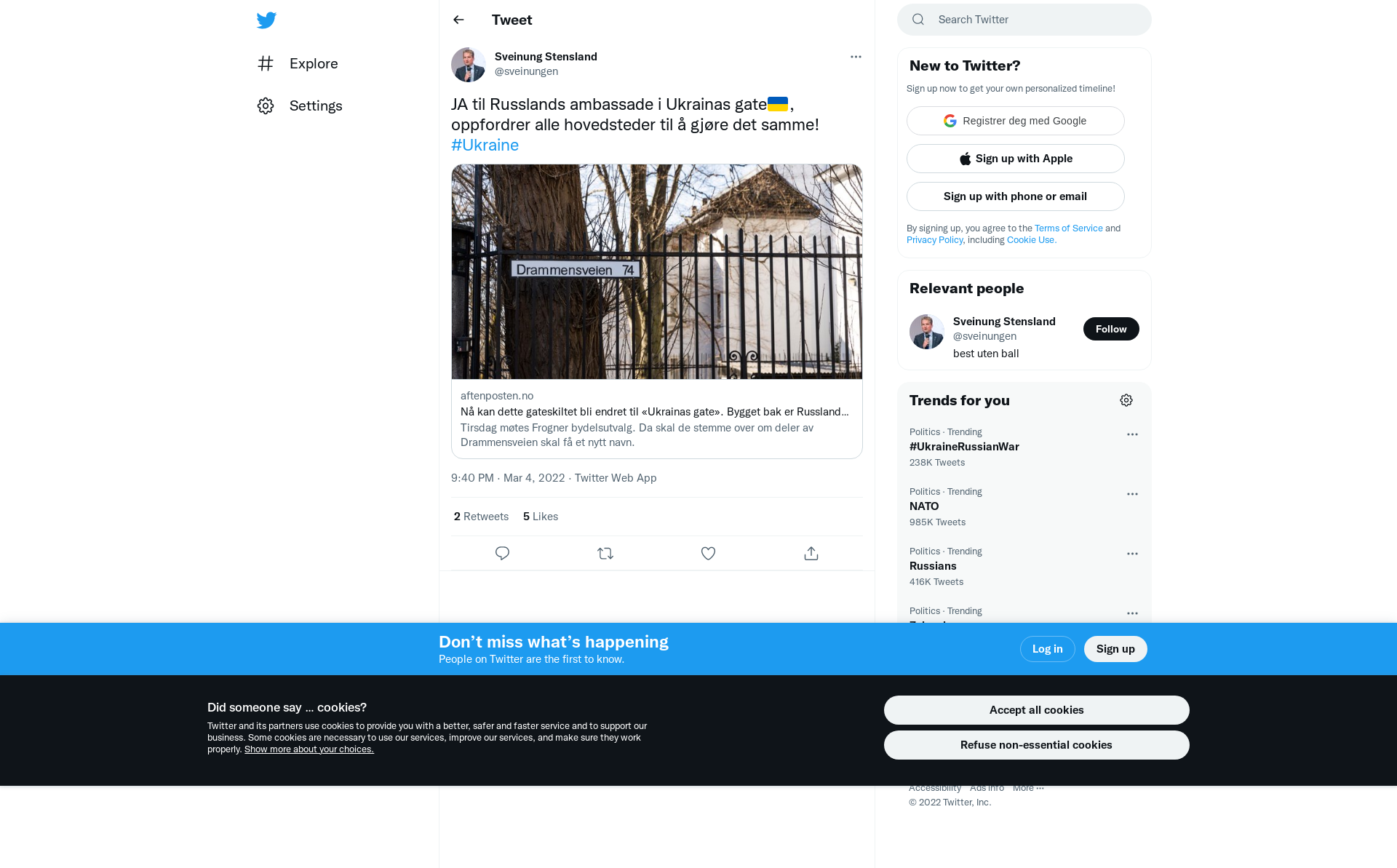
Task: Go back using the arrow icon
Action: tap(458, 20)
